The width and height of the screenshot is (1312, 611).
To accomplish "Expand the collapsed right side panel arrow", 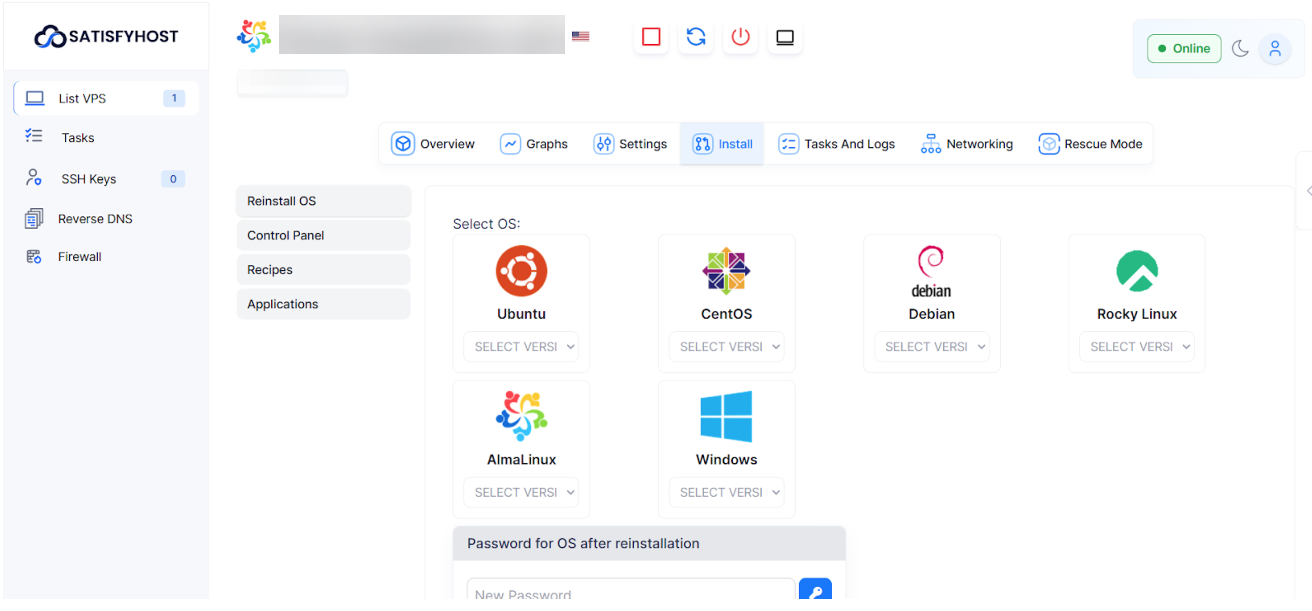I will [x=1308, y=191].
